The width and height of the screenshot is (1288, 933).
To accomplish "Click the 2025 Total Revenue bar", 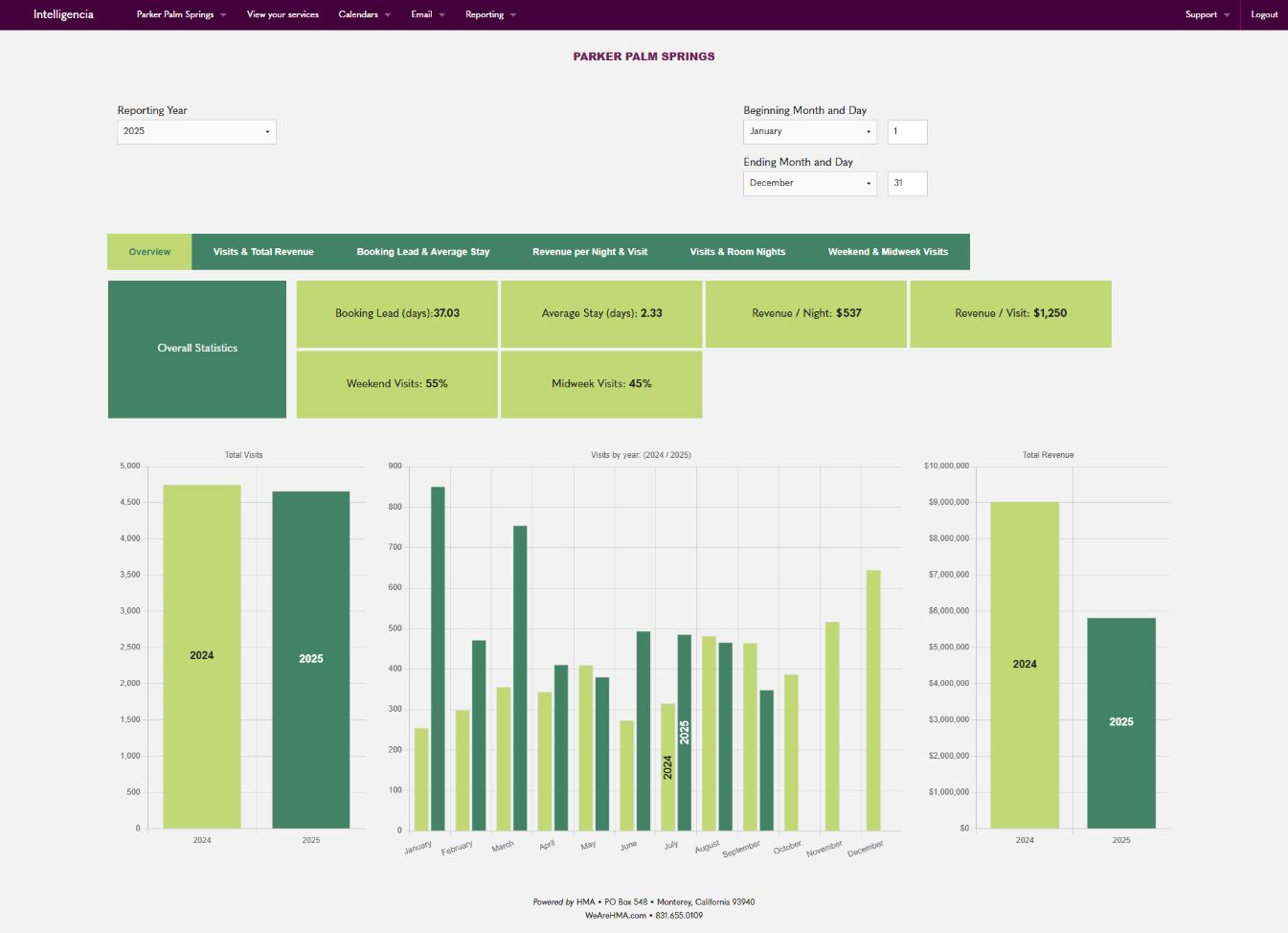I will [1120, 722].
